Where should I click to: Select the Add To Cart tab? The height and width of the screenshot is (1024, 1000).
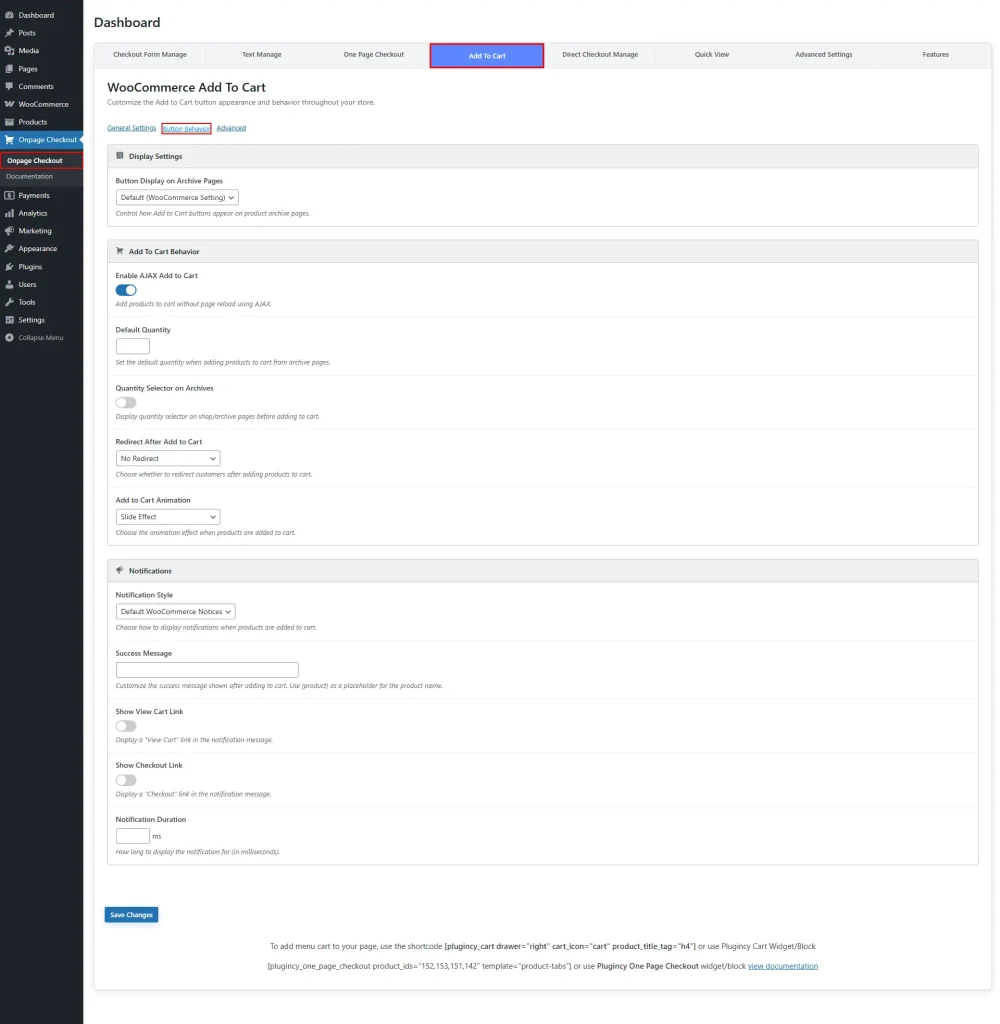487,56
